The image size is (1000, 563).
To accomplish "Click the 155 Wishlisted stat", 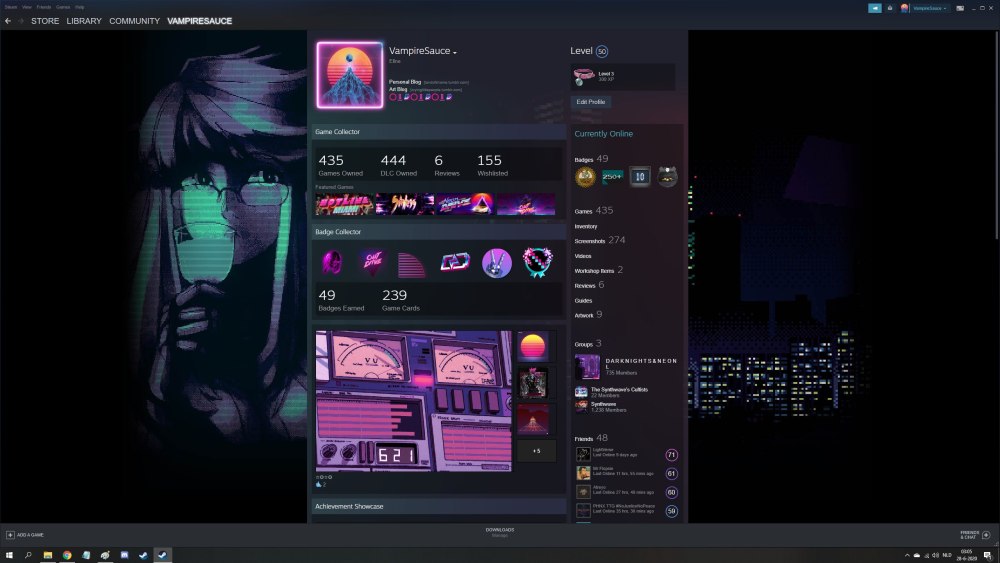I will 492,165.
